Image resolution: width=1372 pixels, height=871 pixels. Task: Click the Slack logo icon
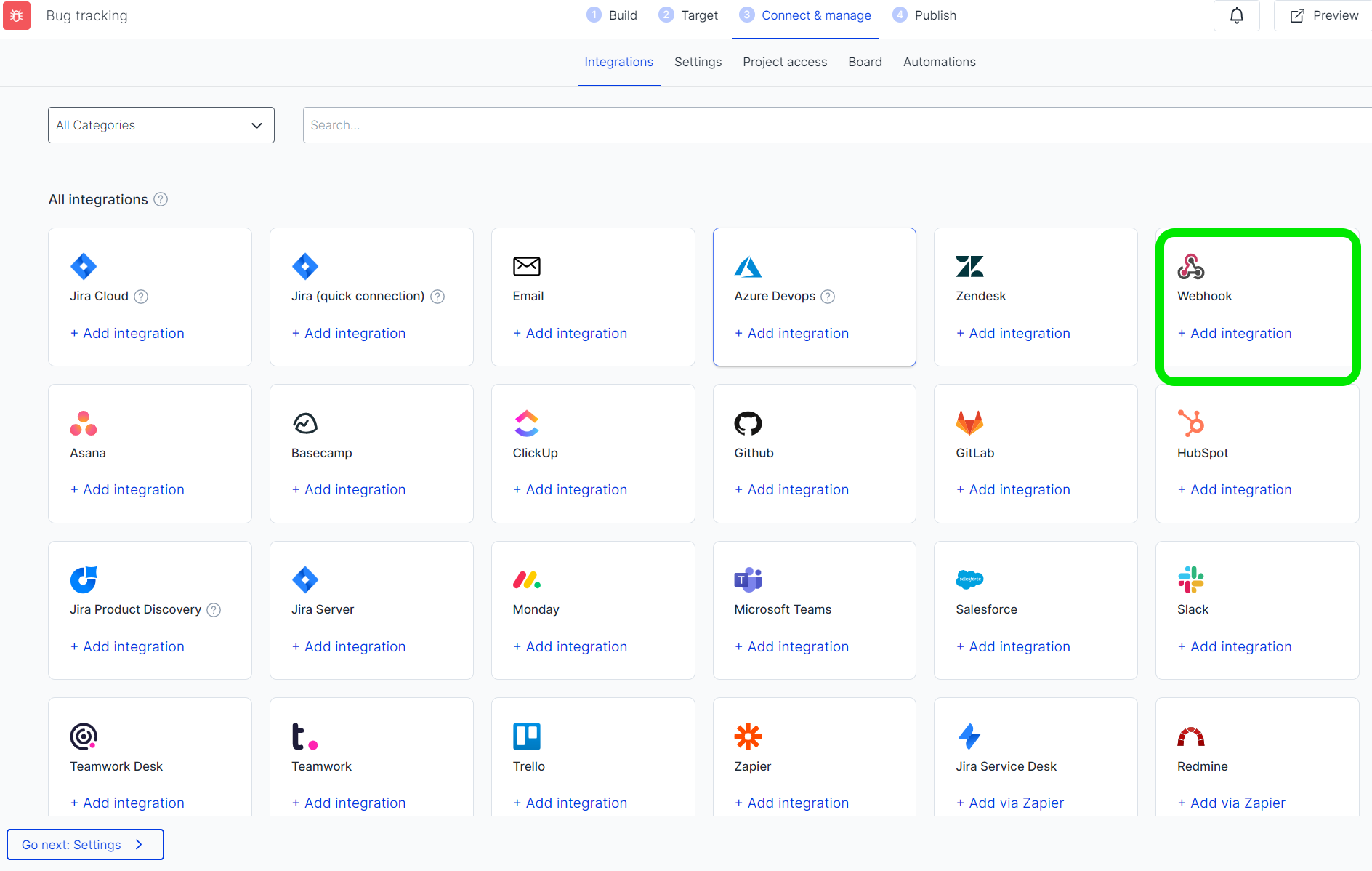1191,579
